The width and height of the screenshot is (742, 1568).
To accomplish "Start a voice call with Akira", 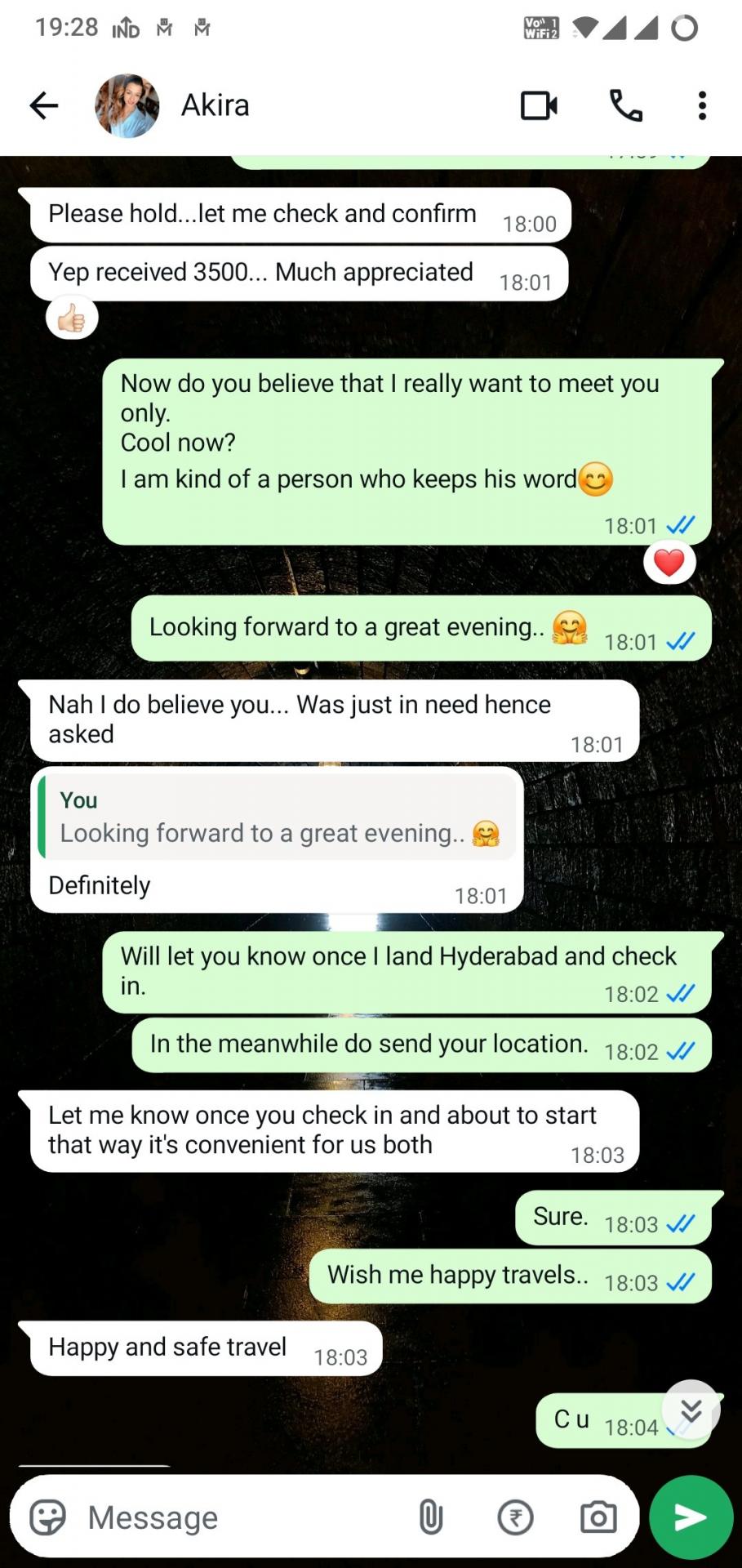I will 626,105.
